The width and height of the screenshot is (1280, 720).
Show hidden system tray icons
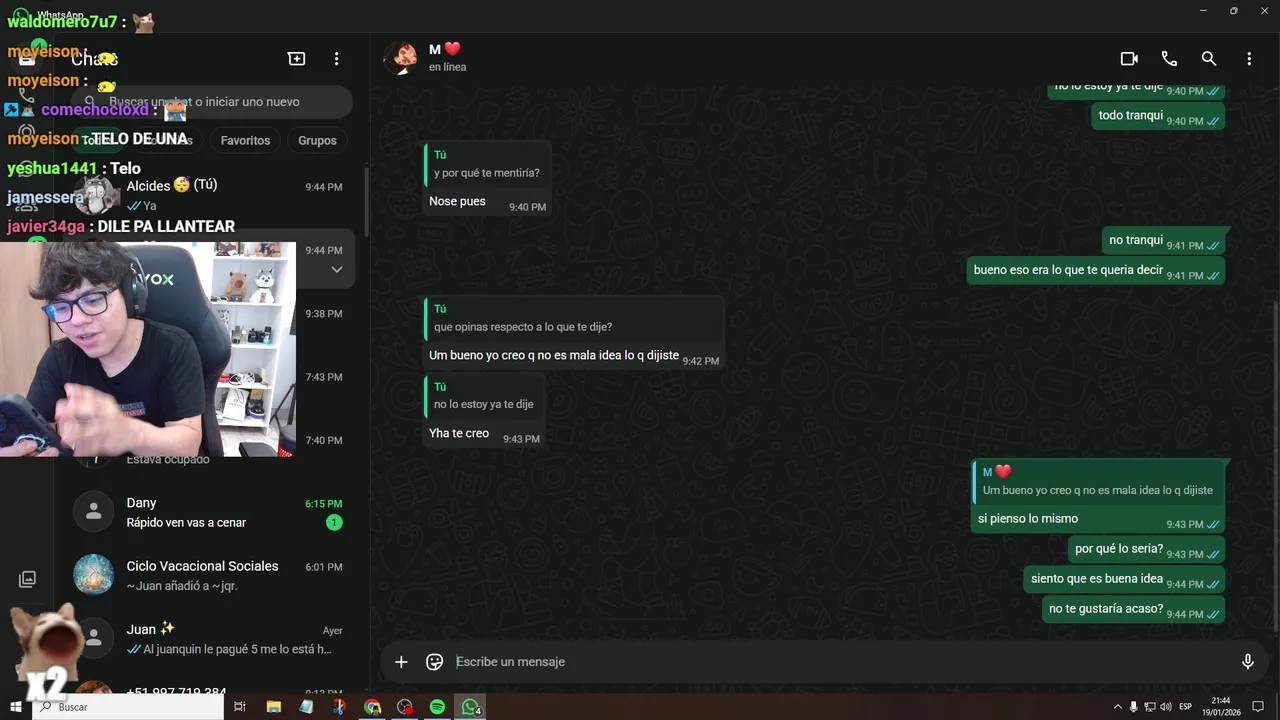[x=1117, y=707]
